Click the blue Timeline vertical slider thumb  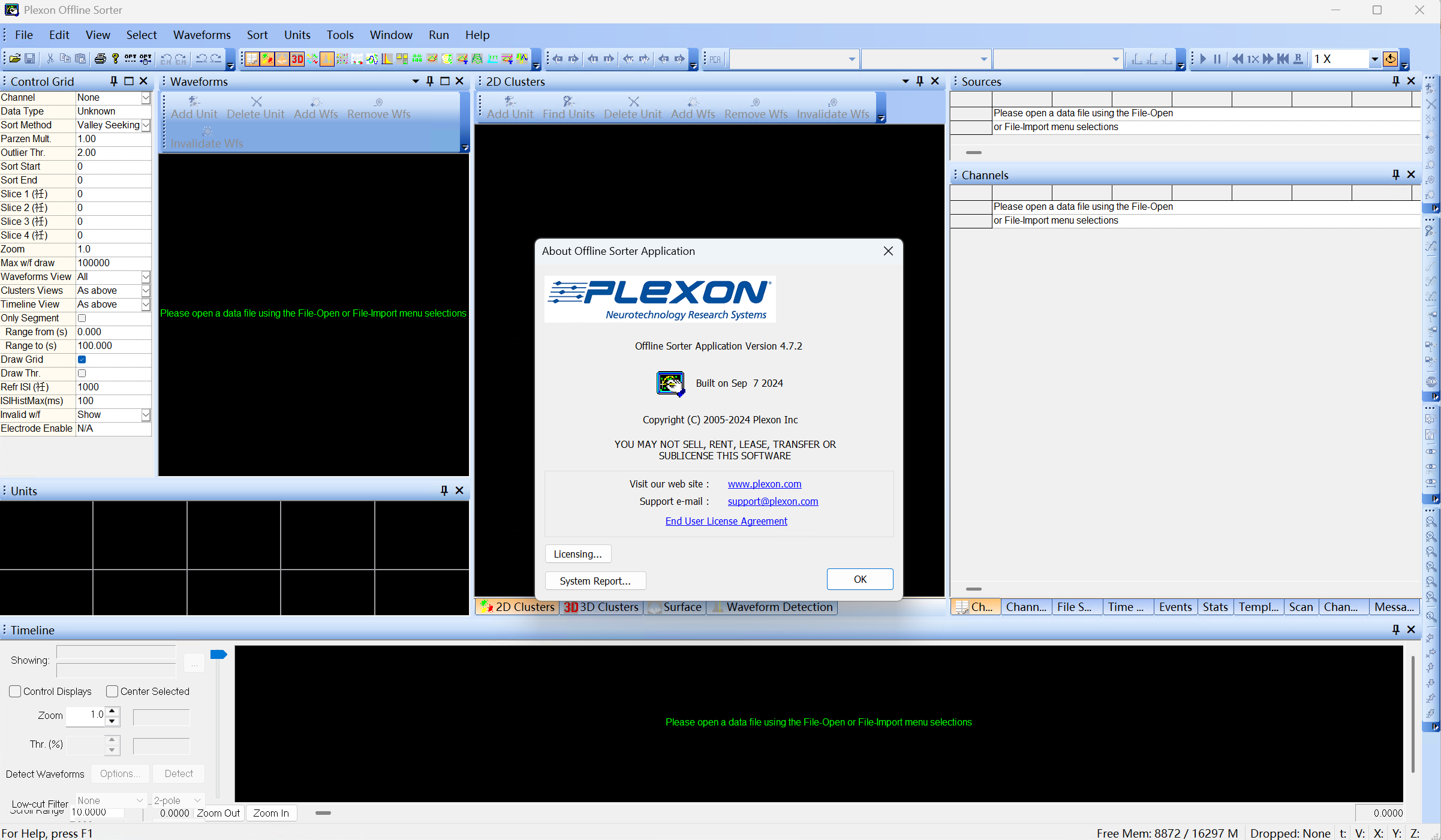coord(219,654)
